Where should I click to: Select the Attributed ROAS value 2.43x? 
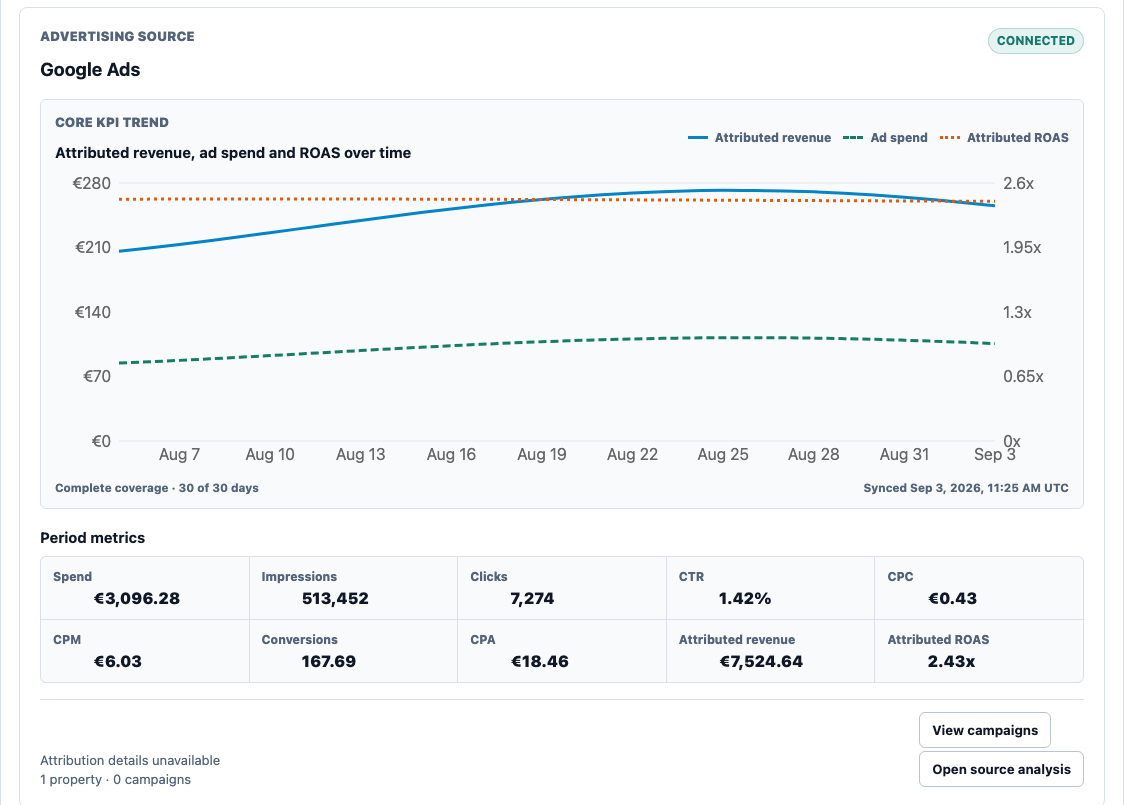click(951, 662)
